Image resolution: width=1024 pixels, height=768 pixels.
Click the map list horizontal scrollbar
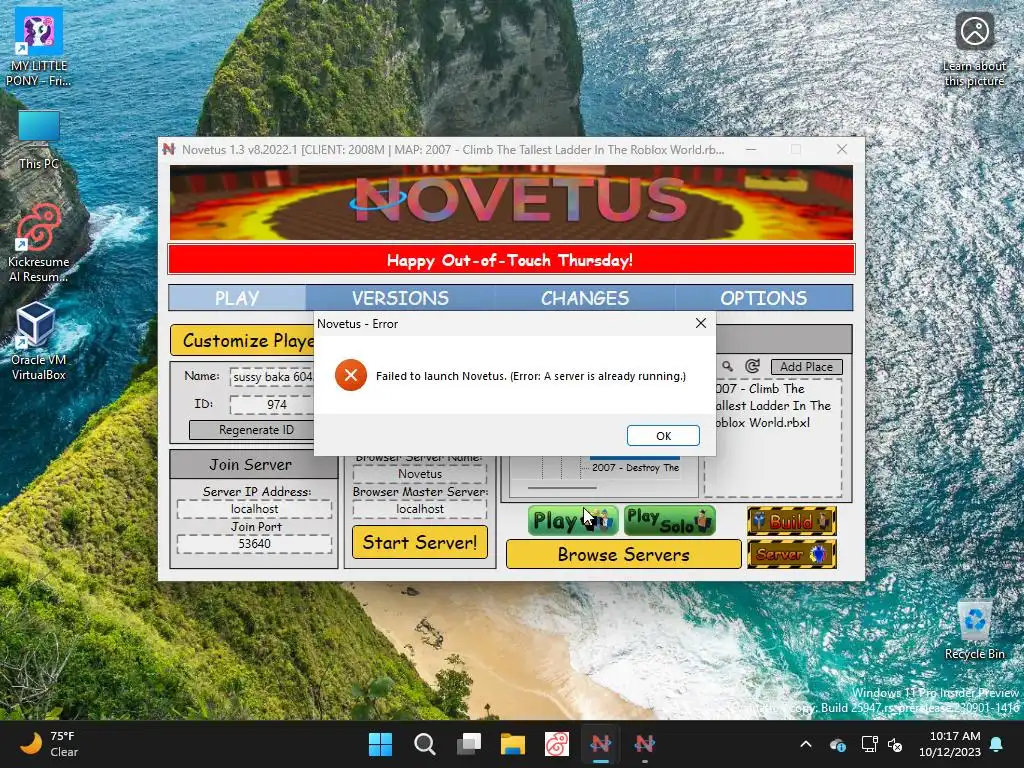pyautogui.click(x=562, y=487)
